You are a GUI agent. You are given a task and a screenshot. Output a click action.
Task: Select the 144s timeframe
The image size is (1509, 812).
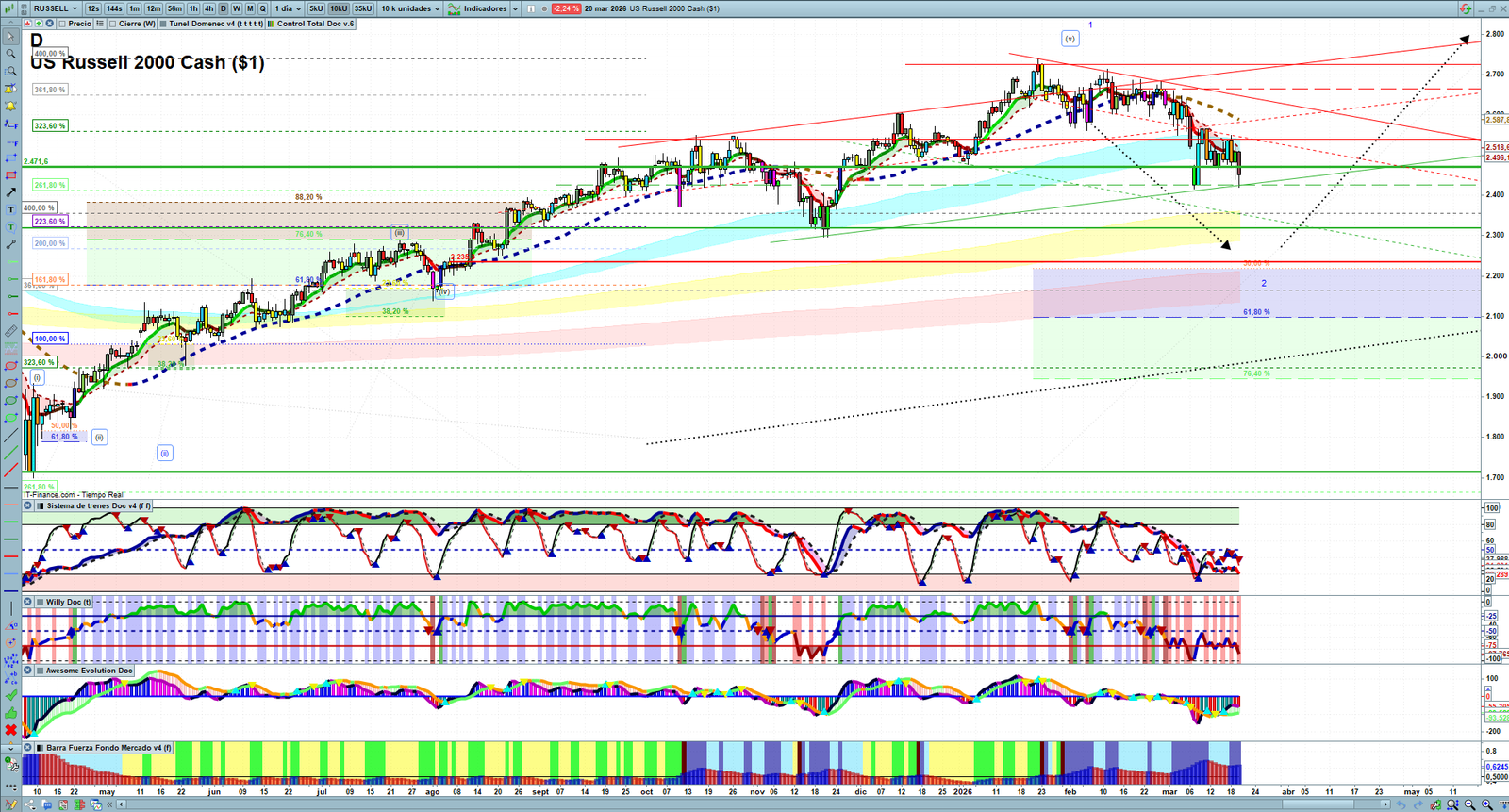114,8
